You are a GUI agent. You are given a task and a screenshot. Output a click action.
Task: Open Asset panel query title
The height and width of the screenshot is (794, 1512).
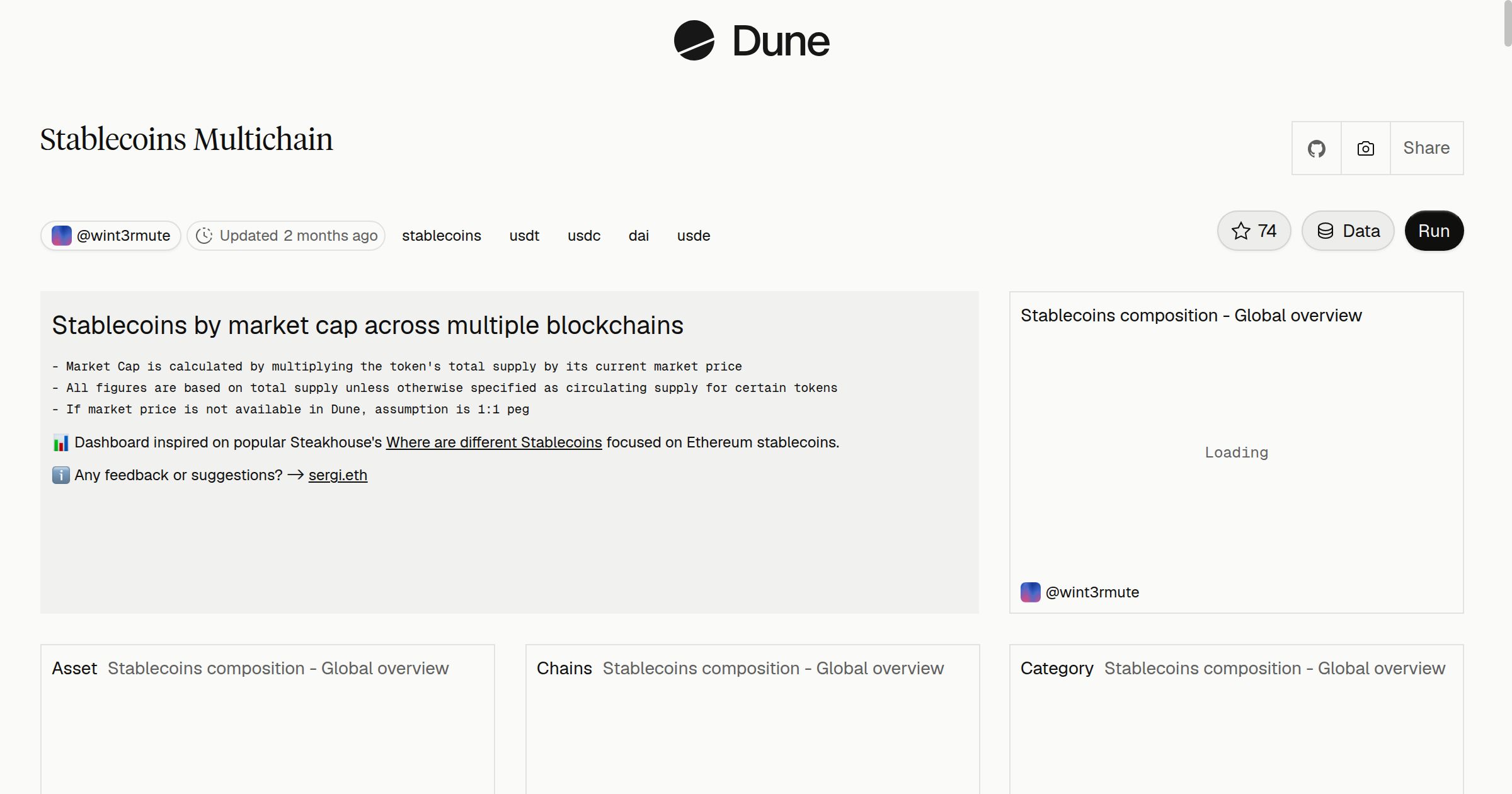coord(278,669)
